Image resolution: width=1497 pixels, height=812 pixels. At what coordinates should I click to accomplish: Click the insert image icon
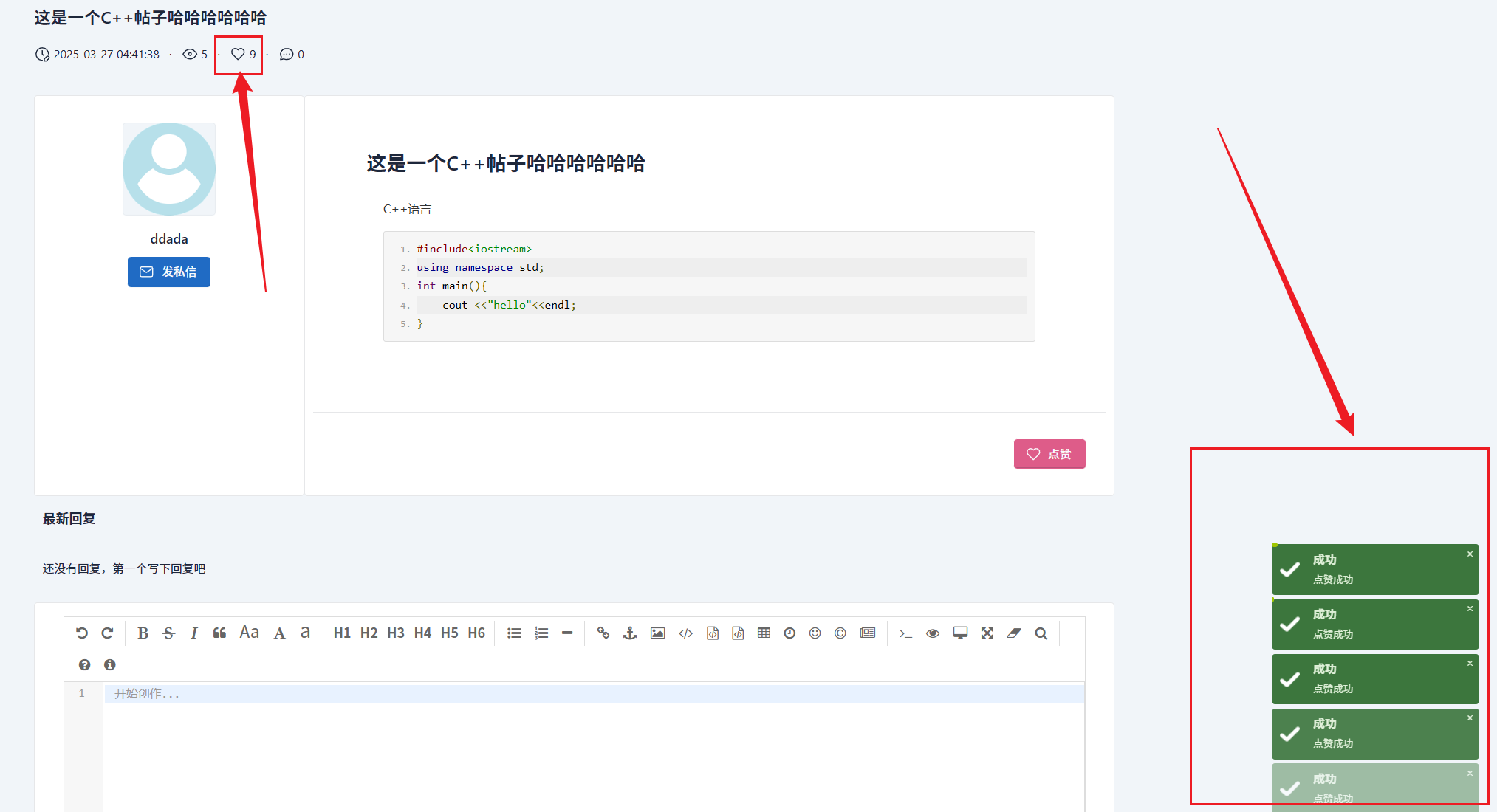(x=657, y=633)
